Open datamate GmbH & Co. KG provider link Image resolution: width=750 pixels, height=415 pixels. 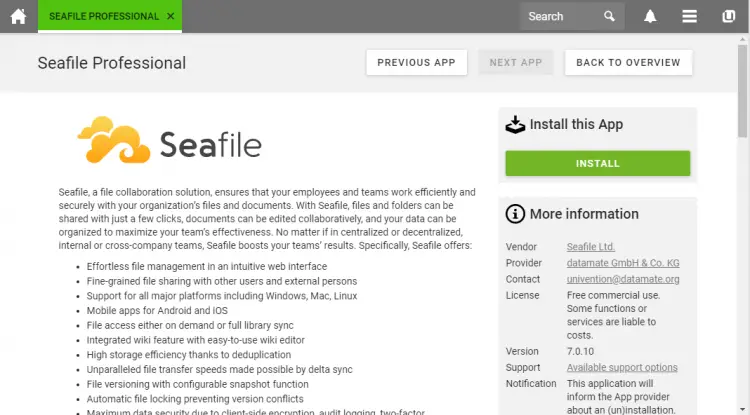tap(623, 263)
